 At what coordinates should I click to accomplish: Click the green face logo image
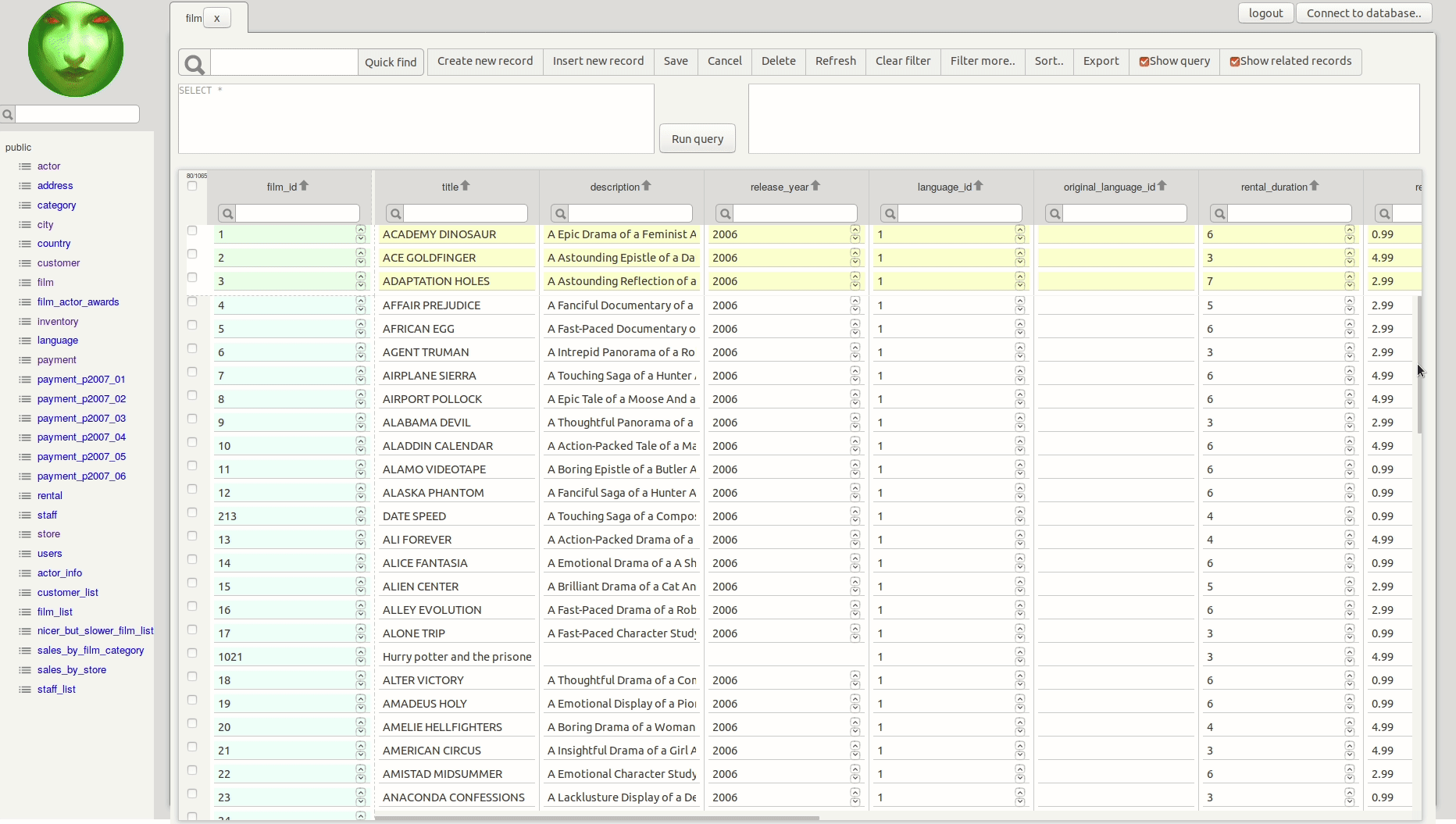(76, 49)
